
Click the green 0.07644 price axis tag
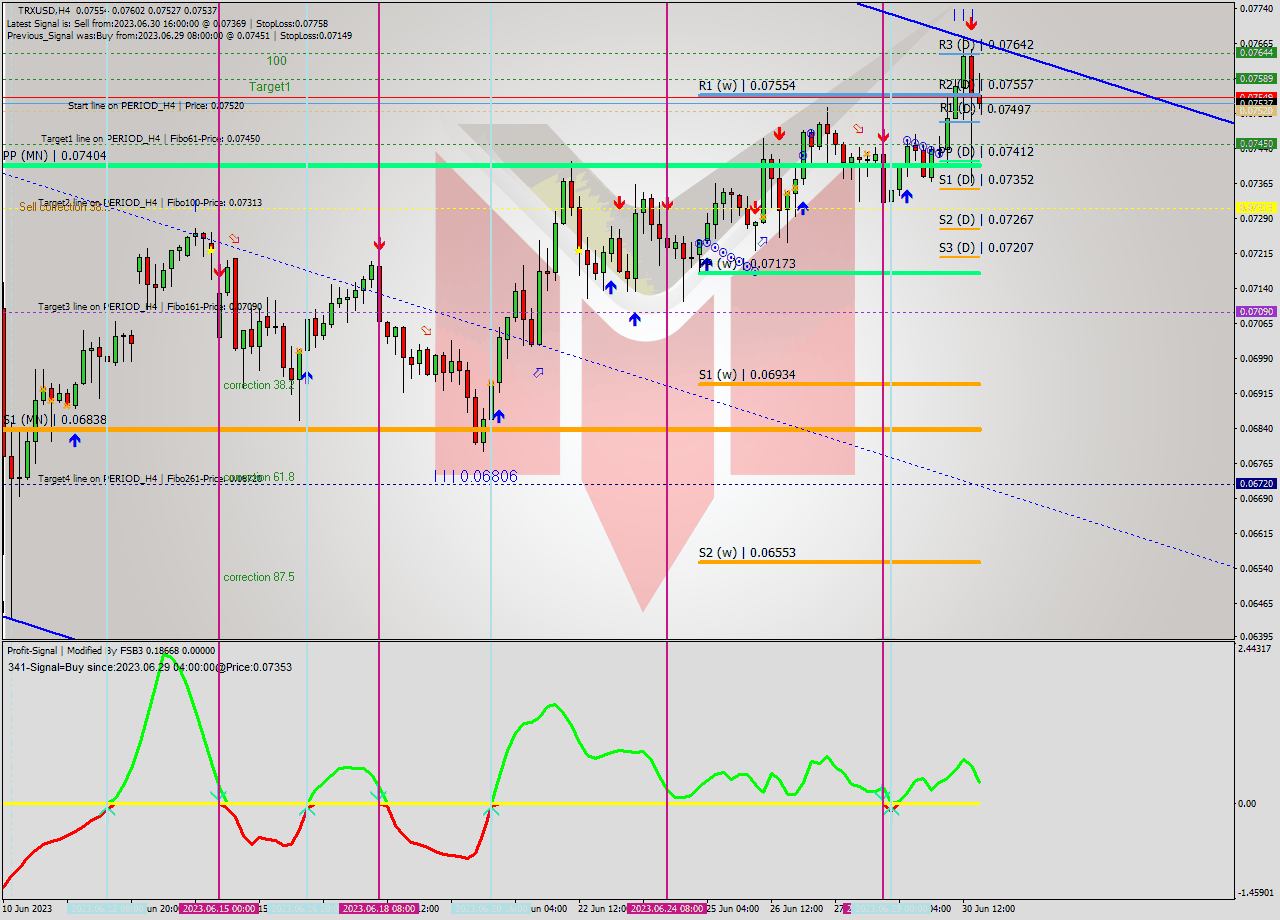1257,52
